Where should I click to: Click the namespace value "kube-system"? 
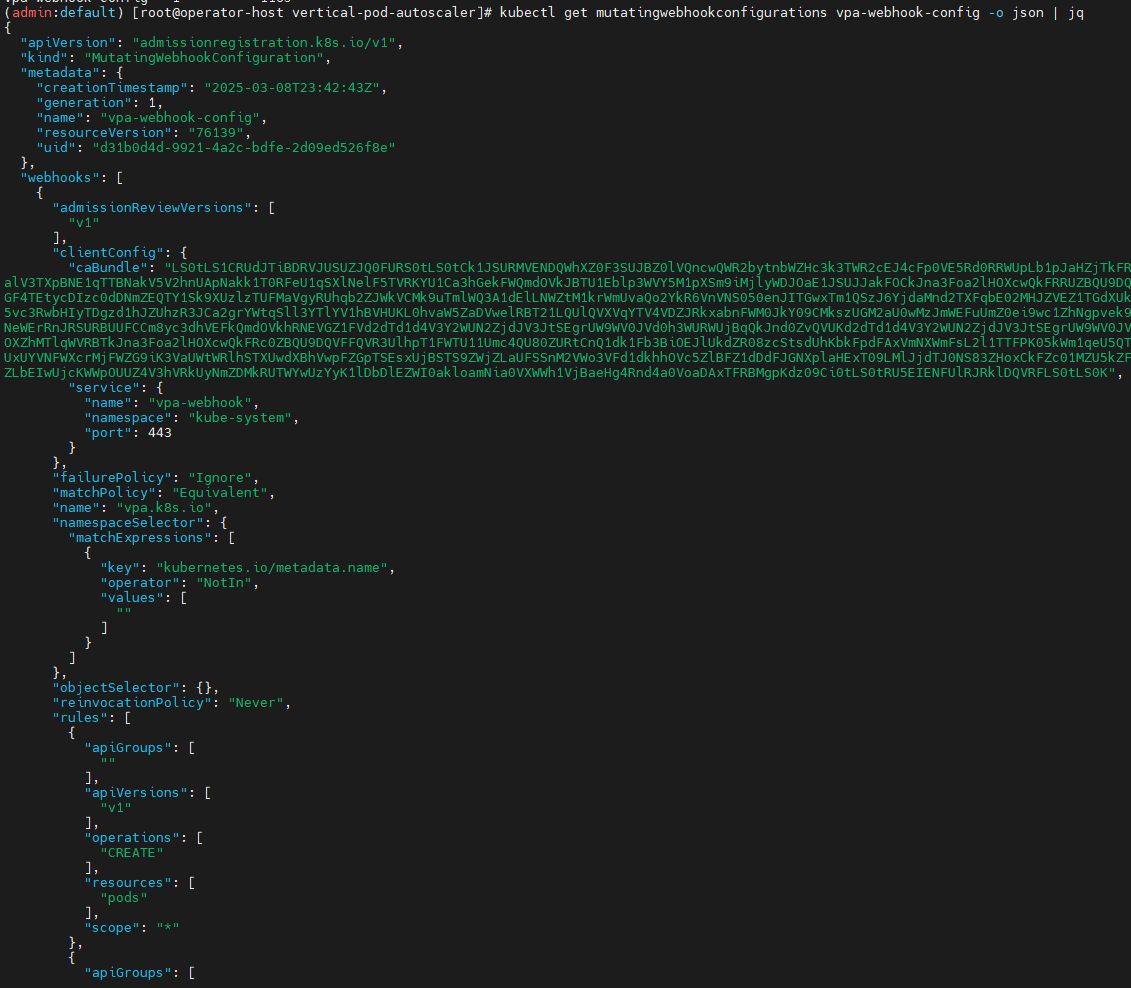pyautogui.click(x=239, y=418)
